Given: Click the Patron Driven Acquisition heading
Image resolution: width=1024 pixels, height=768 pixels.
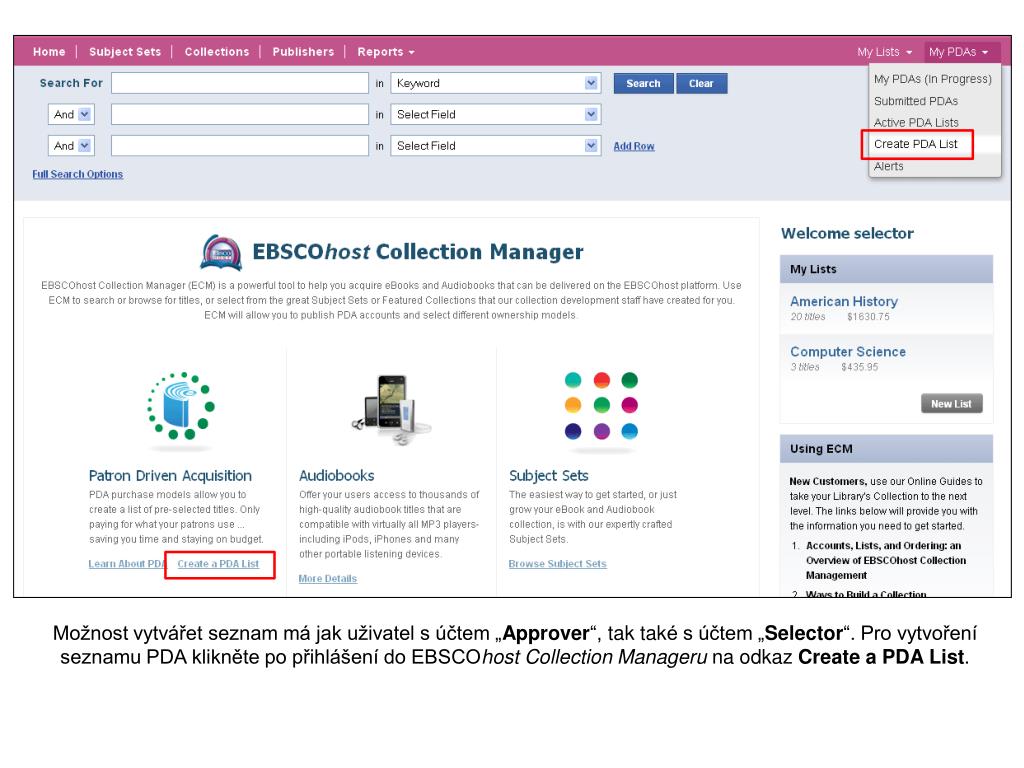Looking at the screenshot, I should click(x=170, y=476).
